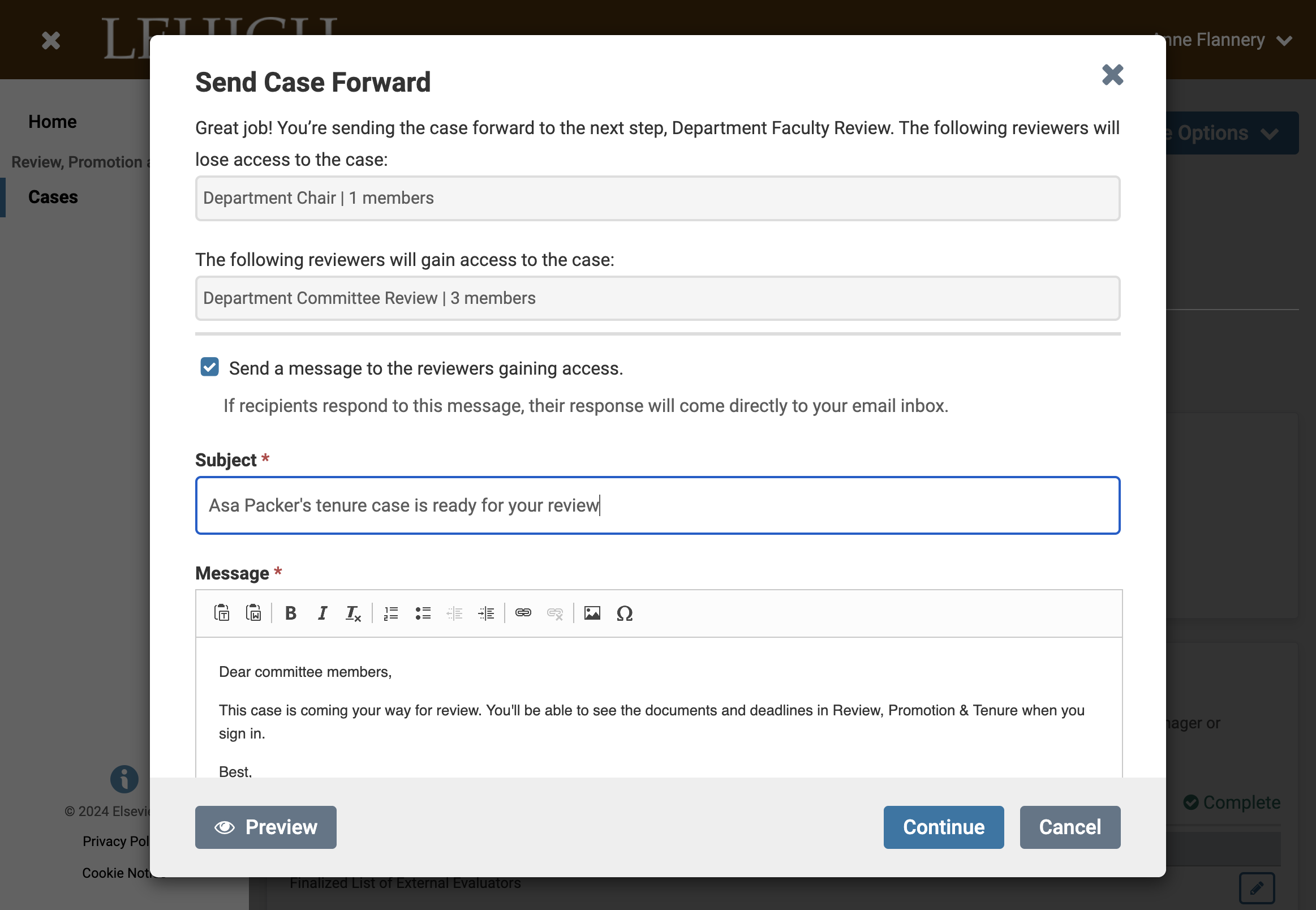Open the special character Omega tool
This screenshot has width=1316, height=910.
pos(625,613)
